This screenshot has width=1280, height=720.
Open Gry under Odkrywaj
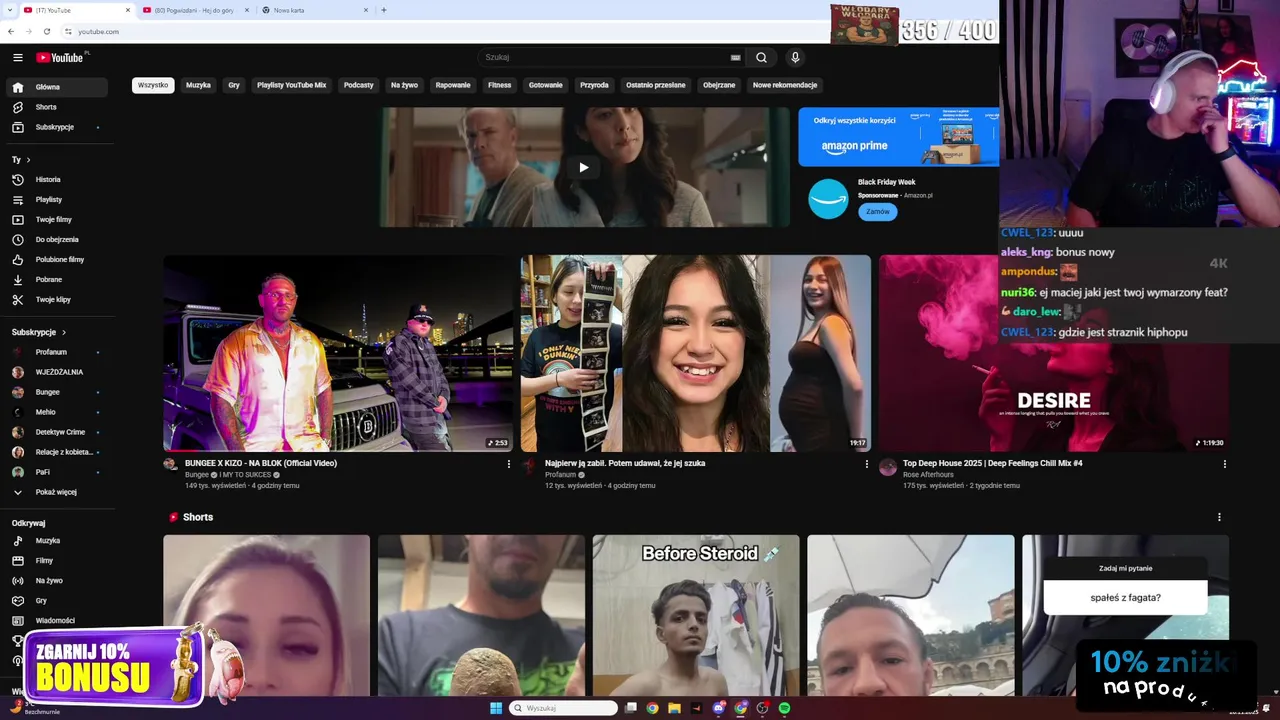[x=58, y=601]
